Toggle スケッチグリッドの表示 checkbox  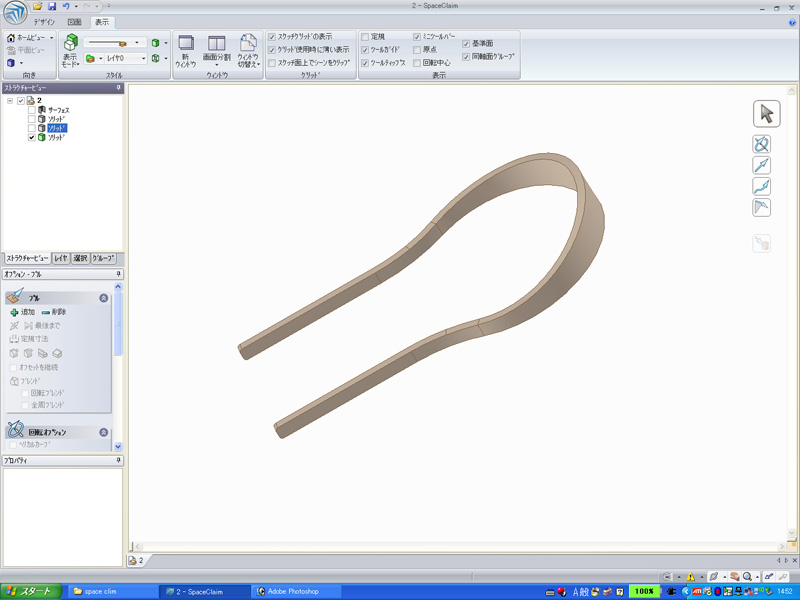(272, 37)
